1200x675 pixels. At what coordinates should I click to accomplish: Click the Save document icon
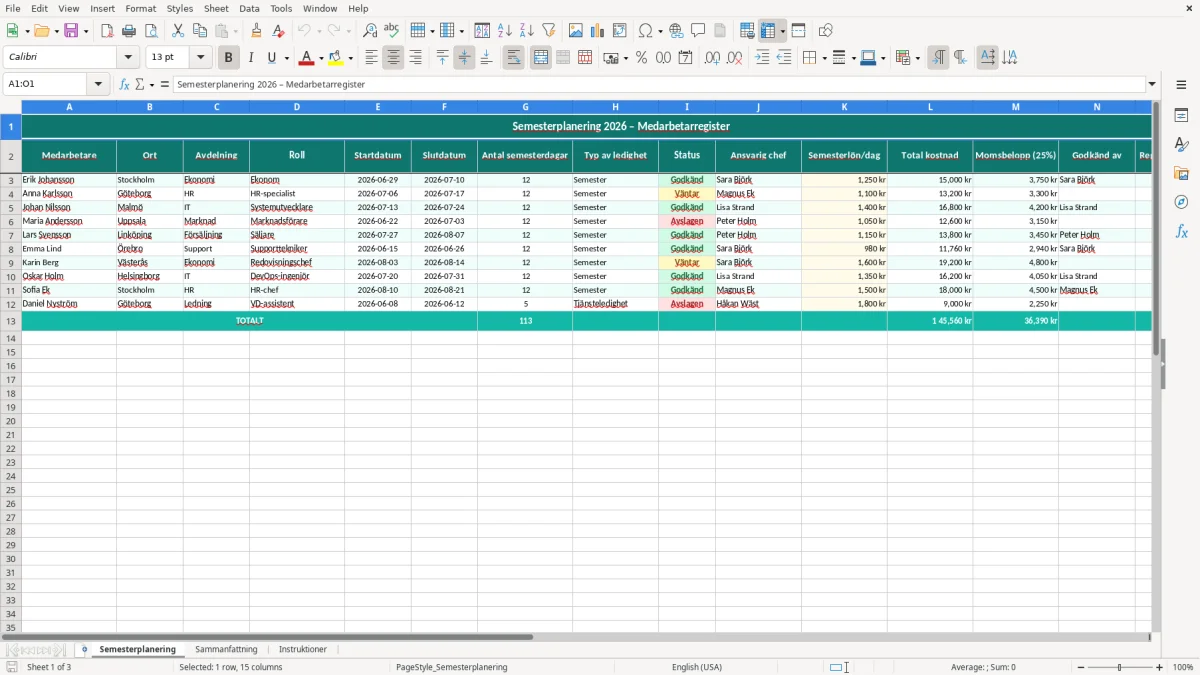[x=71, y=31]
